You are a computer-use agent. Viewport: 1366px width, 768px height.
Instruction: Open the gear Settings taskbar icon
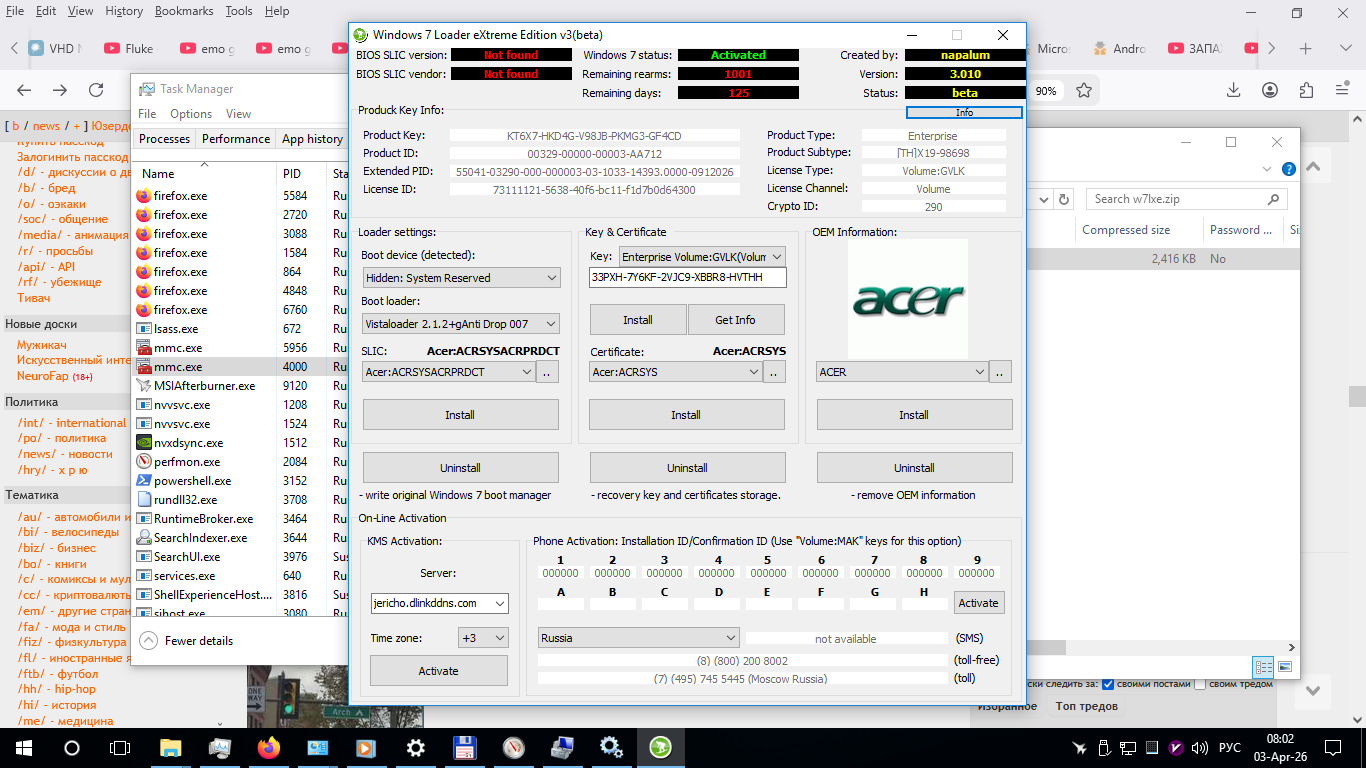(416, 747)
